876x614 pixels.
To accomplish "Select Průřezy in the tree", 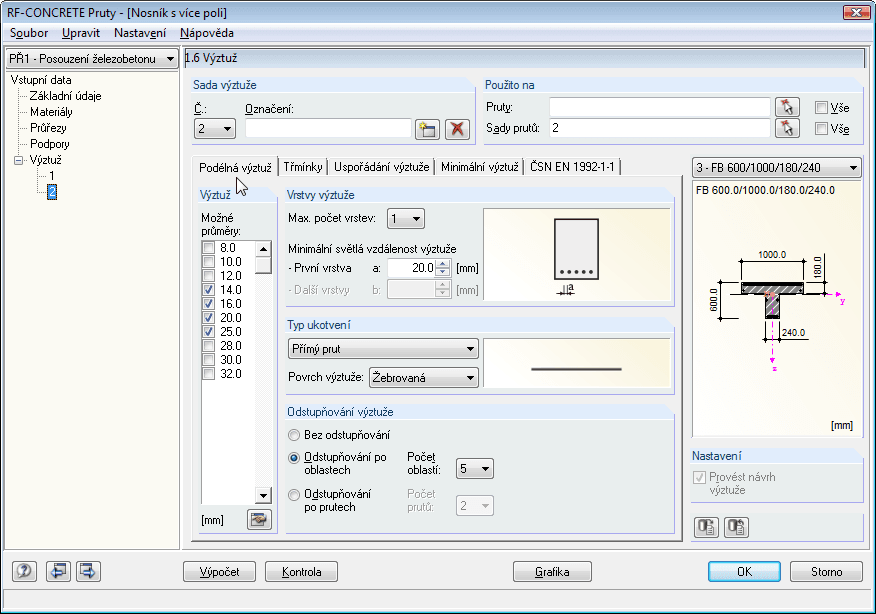I will click(x=48, y=128).
